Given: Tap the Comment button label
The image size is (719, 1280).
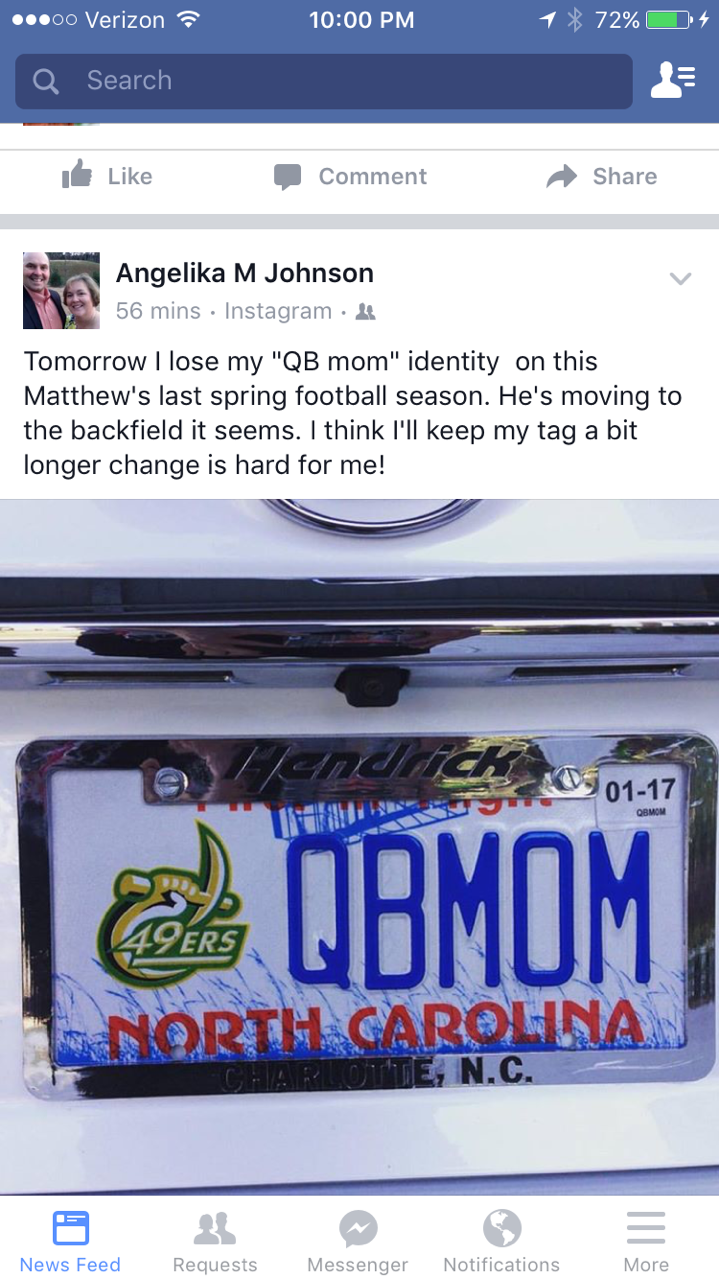Looking at the screenshot, I should coord(373,177).
